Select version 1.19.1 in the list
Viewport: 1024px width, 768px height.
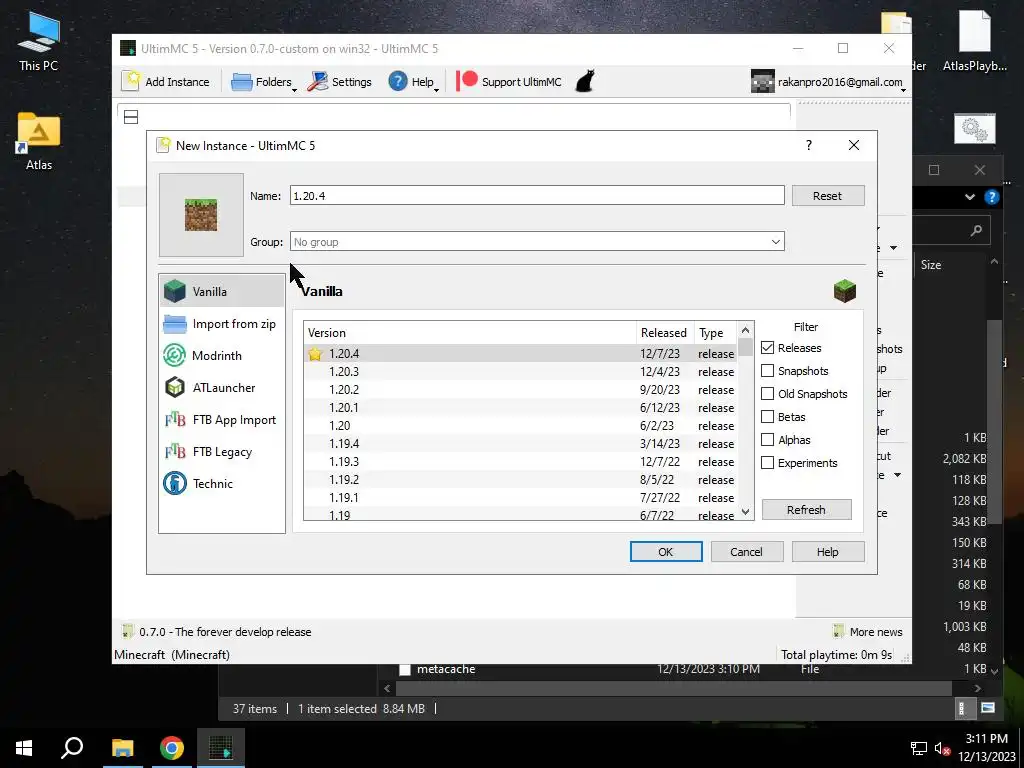coord(521,497)
